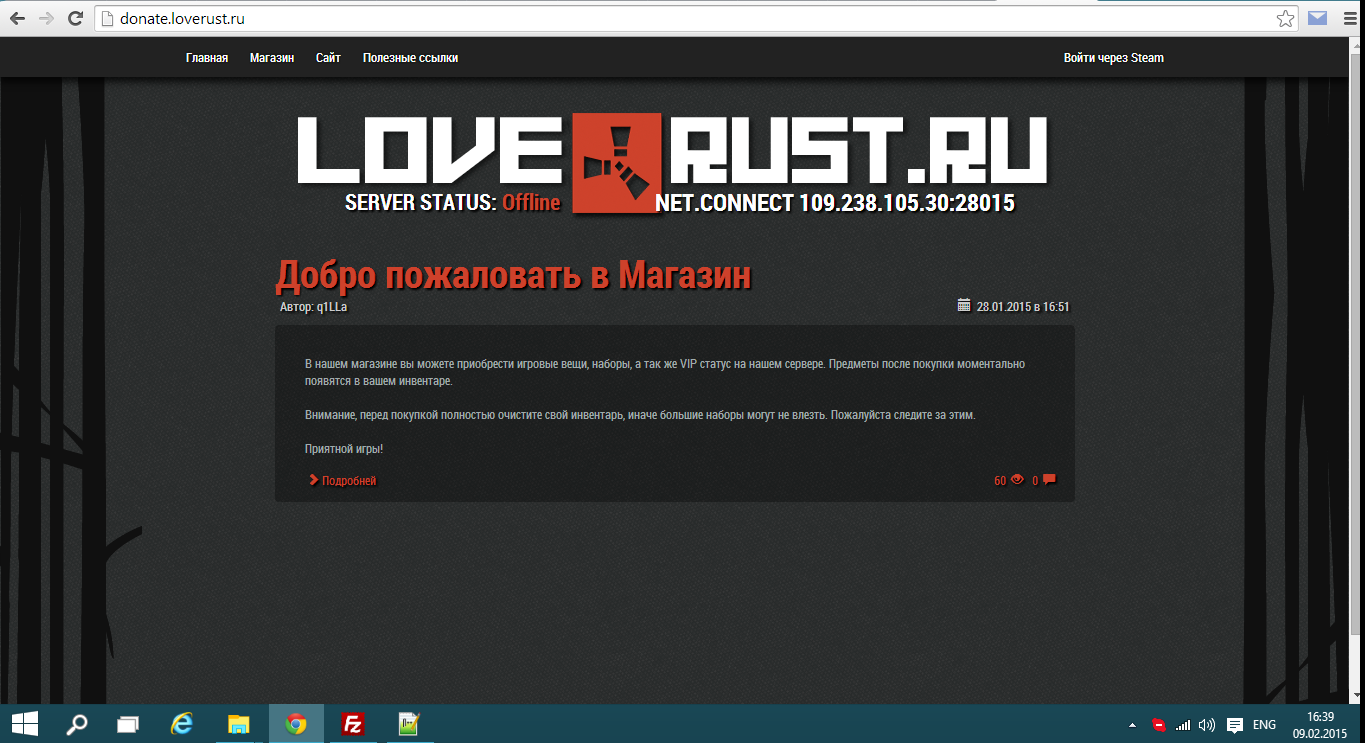The height and width of the screenshot is (743, 1365).
Task: Click the browser forward arrow
Action: [46, 18]
